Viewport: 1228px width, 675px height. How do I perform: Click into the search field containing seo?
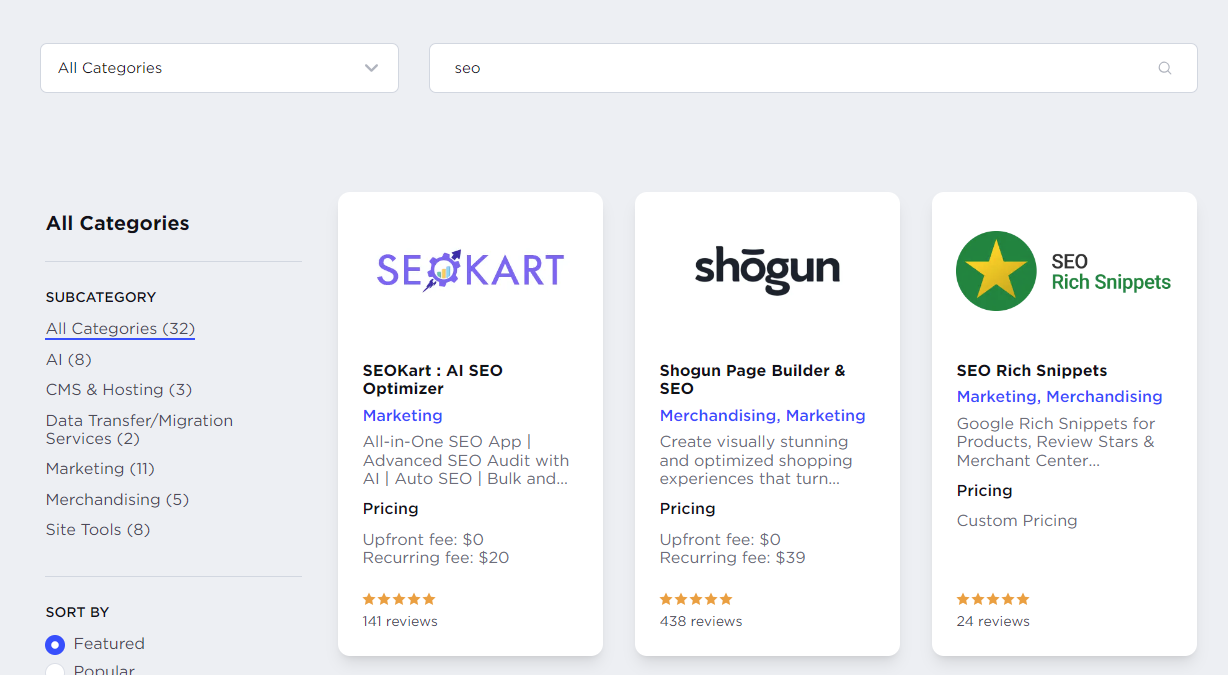(813, 68)
